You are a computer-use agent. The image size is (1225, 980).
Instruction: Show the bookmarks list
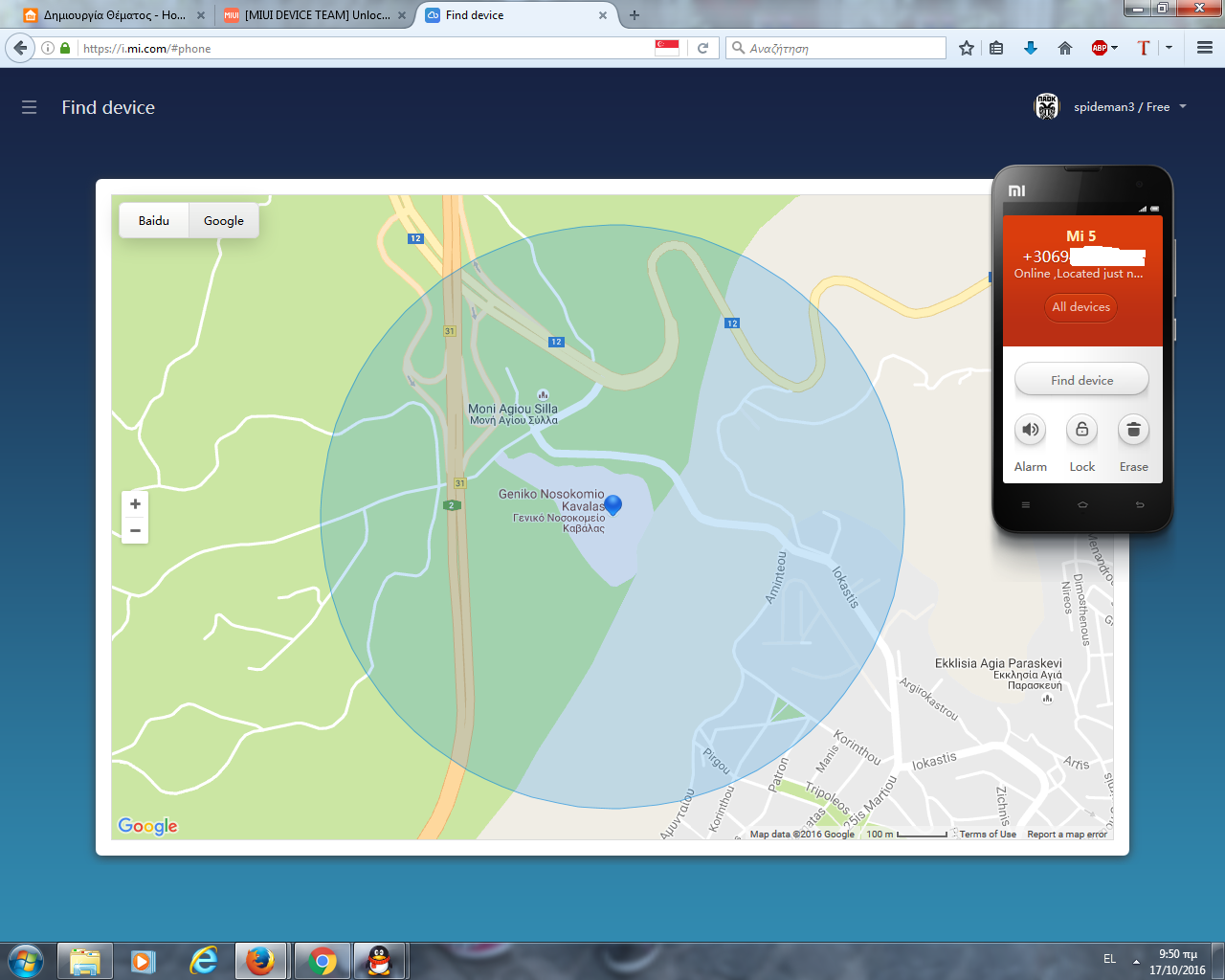point(996,48)
